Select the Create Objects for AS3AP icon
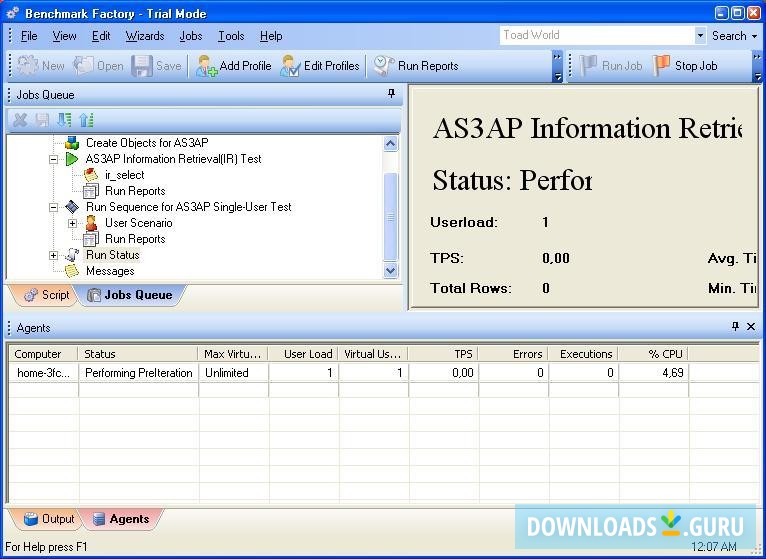The width and height of the screenshot is (766, 559). pos(72,143)
